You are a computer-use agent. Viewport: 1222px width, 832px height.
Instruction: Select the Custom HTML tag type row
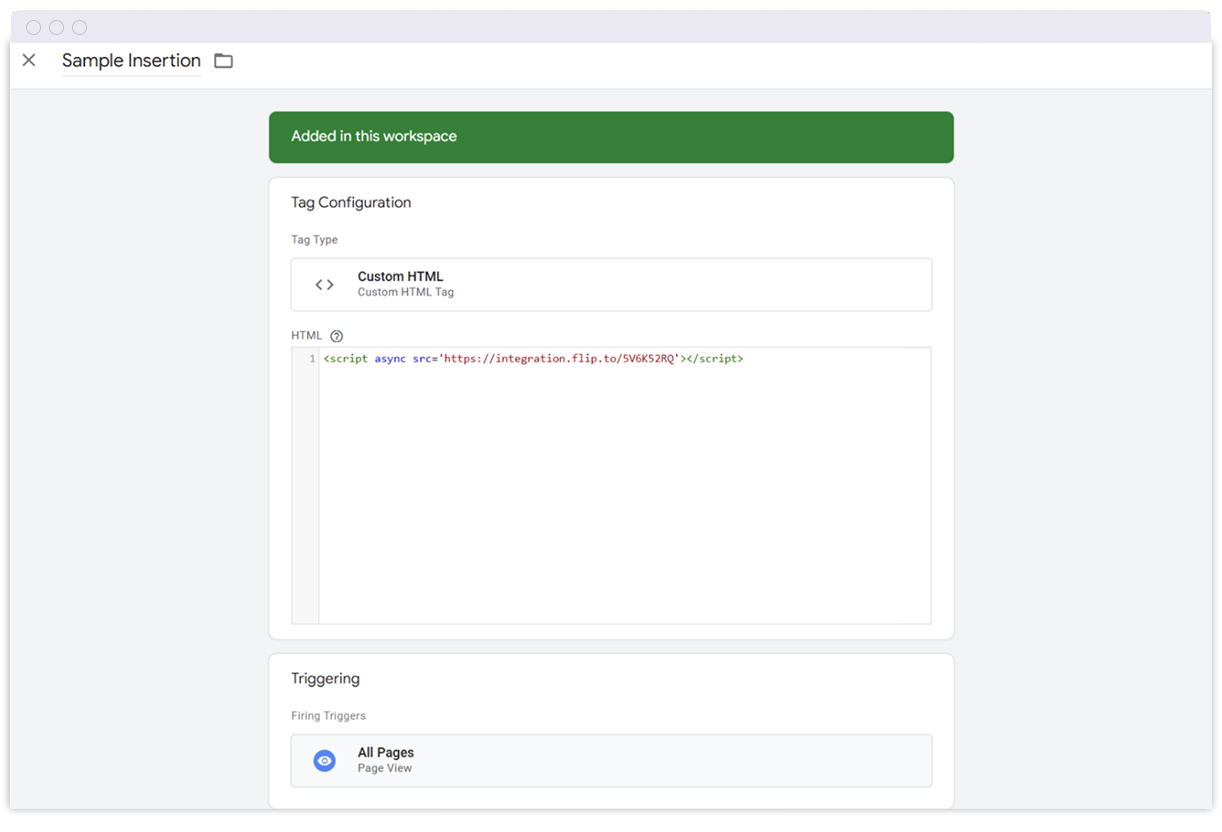(x=610, y=285)
